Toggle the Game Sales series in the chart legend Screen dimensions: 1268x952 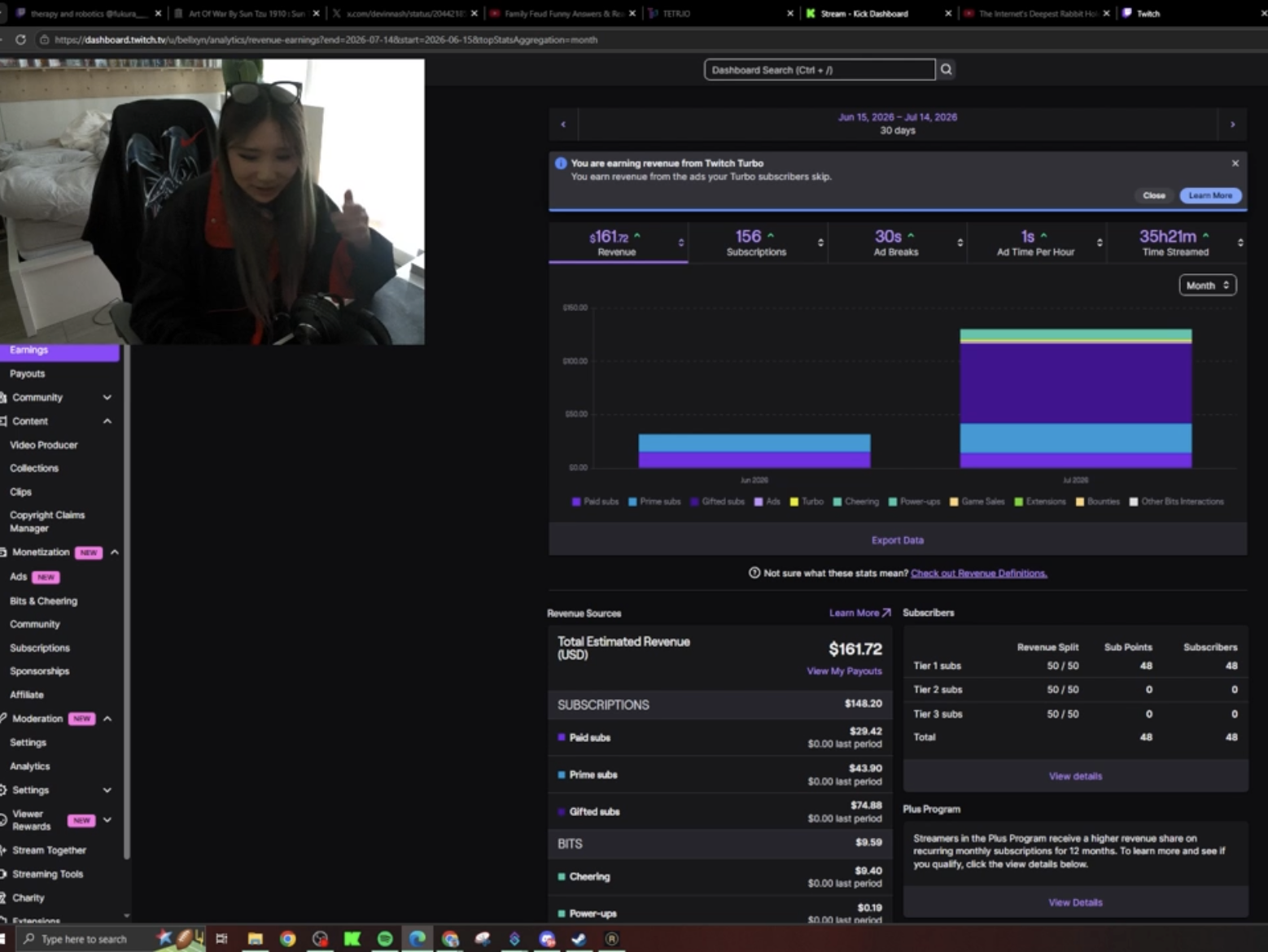click(x=977, y=501)
